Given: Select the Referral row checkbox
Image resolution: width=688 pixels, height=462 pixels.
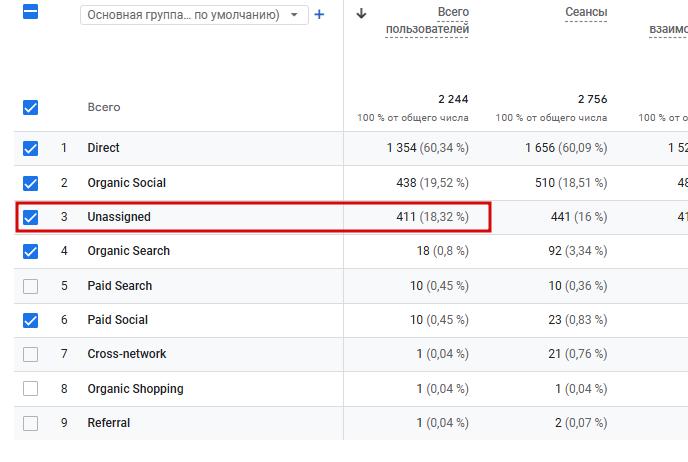Looking at the screenshot, I should (30, 423).
